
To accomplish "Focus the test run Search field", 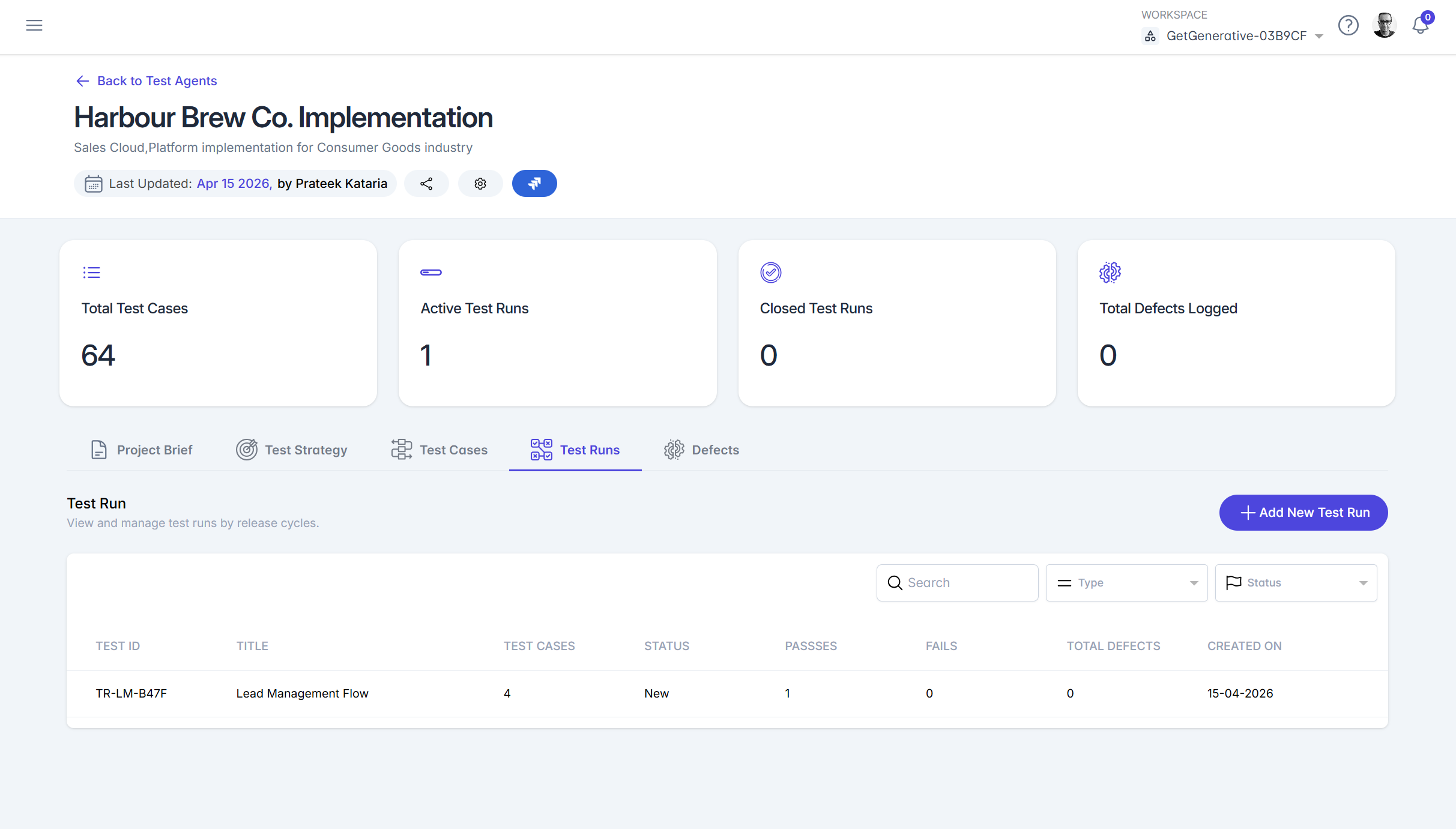I will pyautogui.click(x=957, y=583).
